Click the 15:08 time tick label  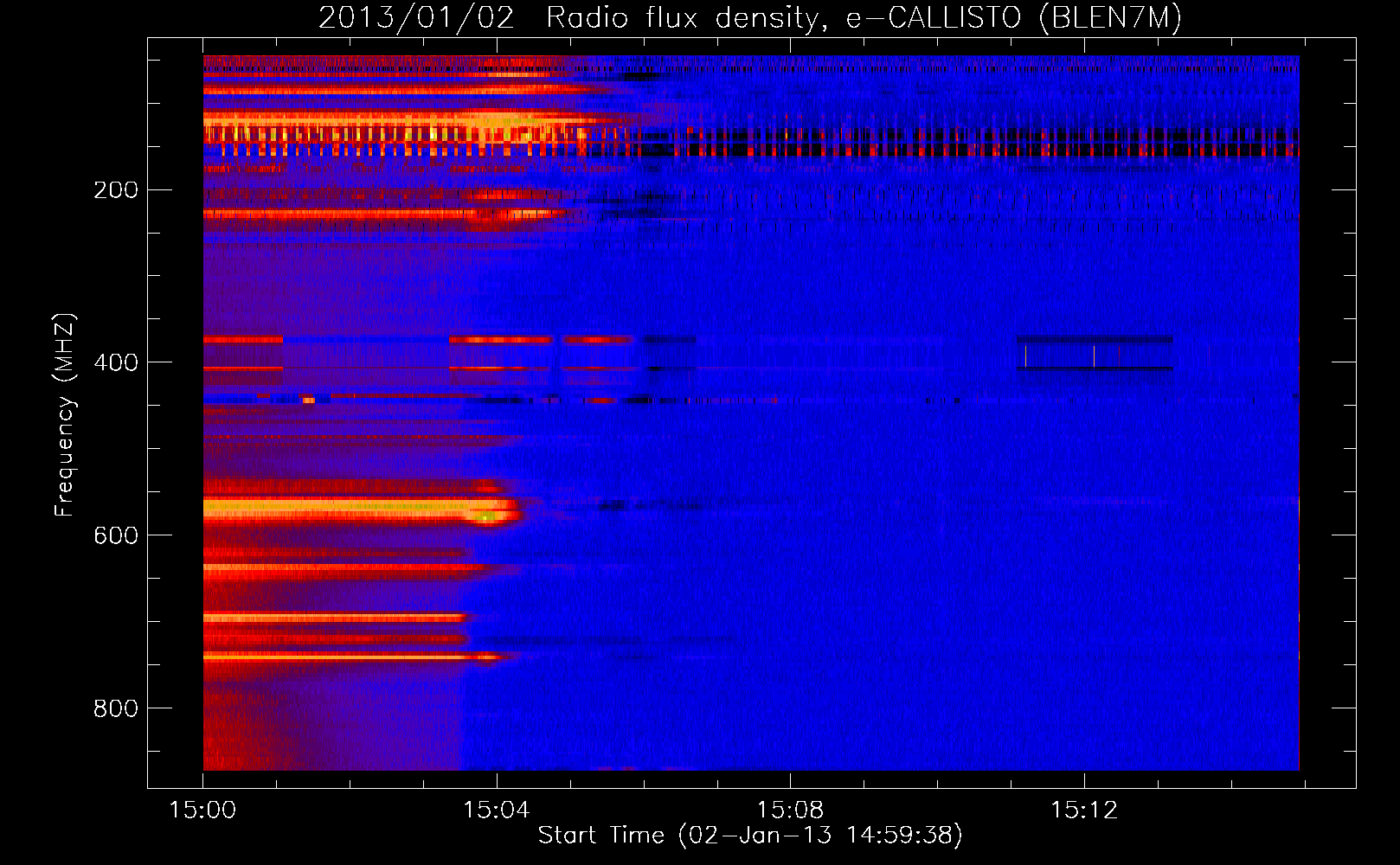[790, 811]
